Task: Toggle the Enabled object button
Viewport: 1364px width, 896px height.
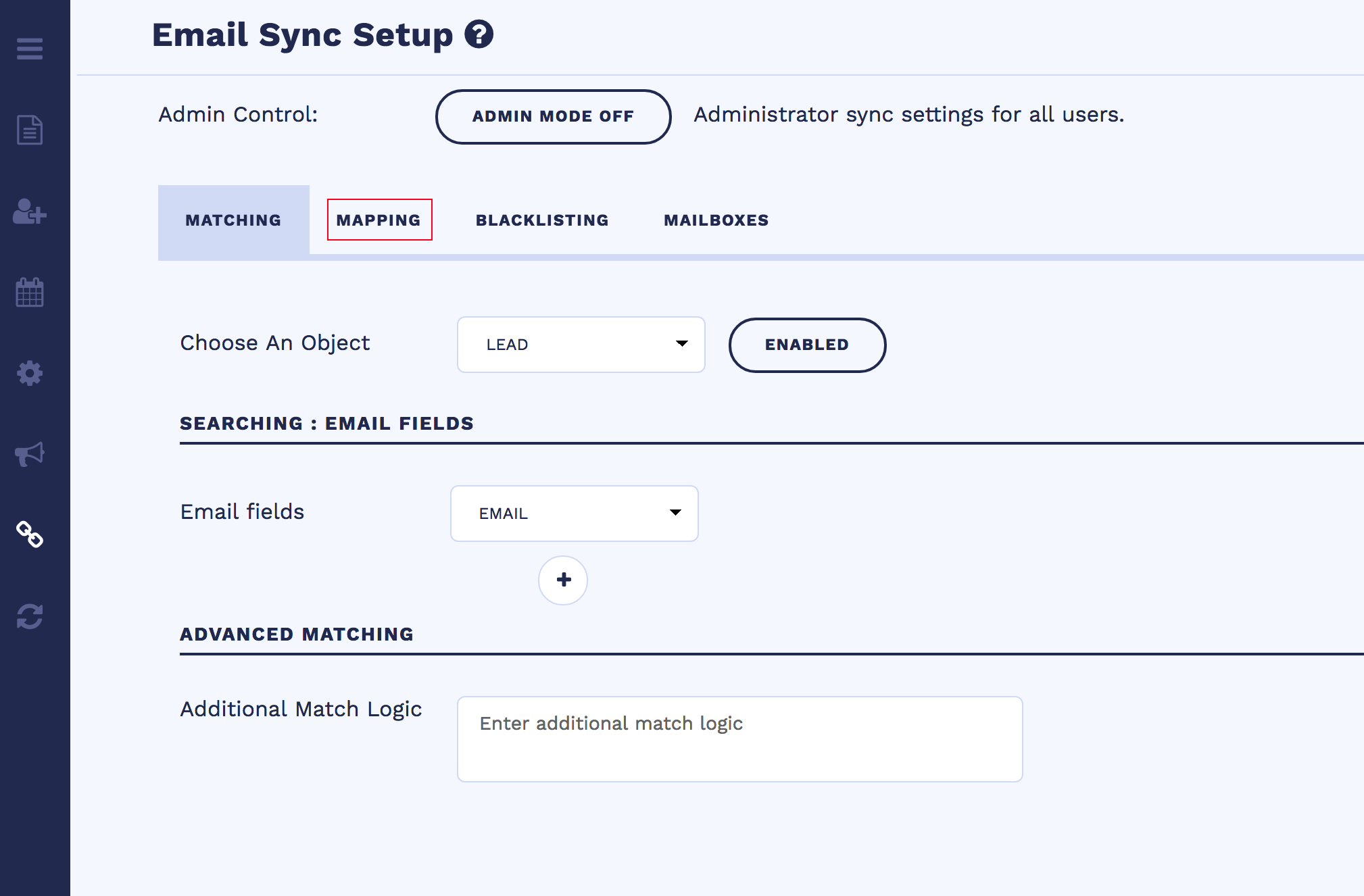Action: click(806, 345)
